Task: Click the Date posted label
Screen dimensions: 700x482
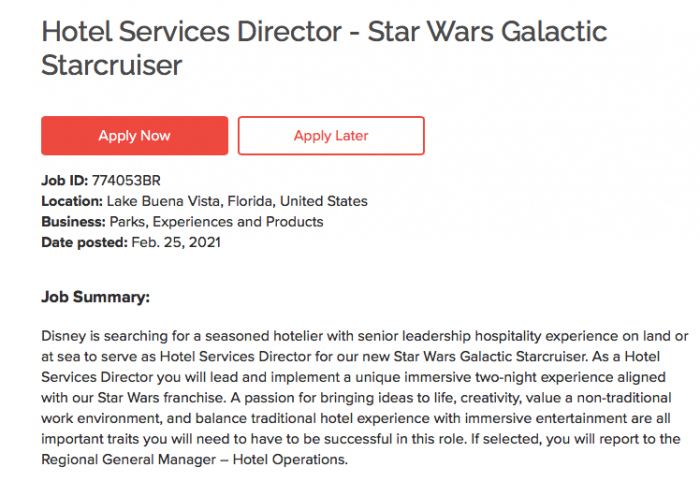Action: point(84,241)
